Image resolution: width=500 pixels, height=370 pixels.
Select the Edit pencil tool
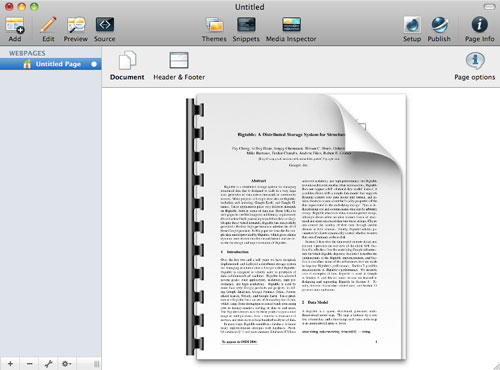(48, 29)
